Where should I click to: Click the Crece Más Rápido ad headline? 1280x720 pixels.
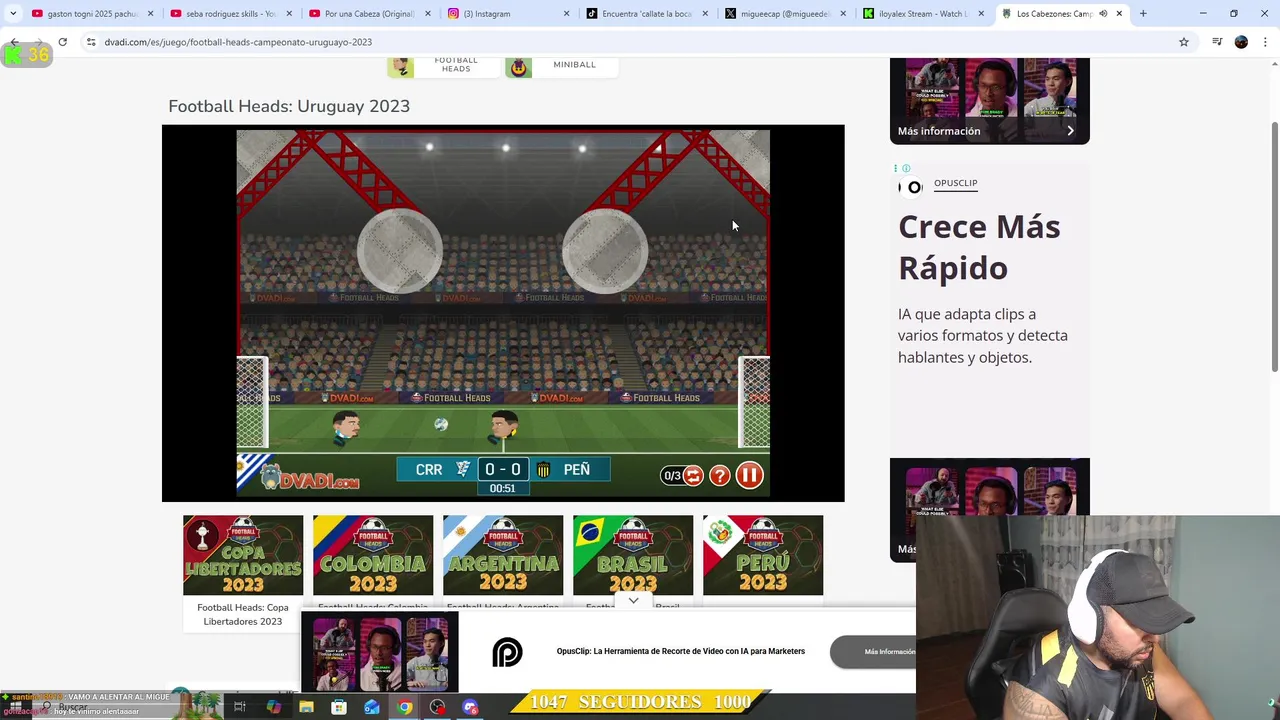[979, 247]
